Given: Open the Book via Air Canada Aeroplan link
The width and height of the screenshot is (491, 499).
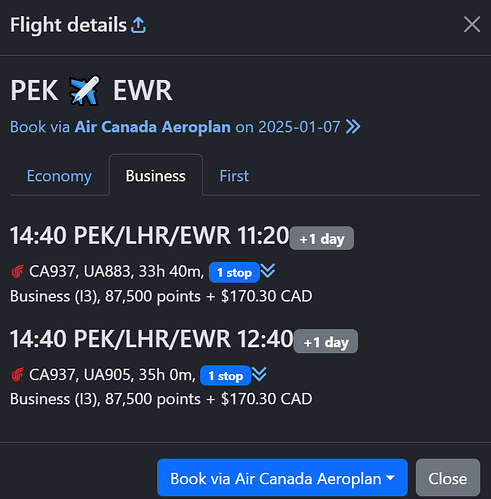Looking at the screenshot, I should pyautogui.click(x=185, y=127).
